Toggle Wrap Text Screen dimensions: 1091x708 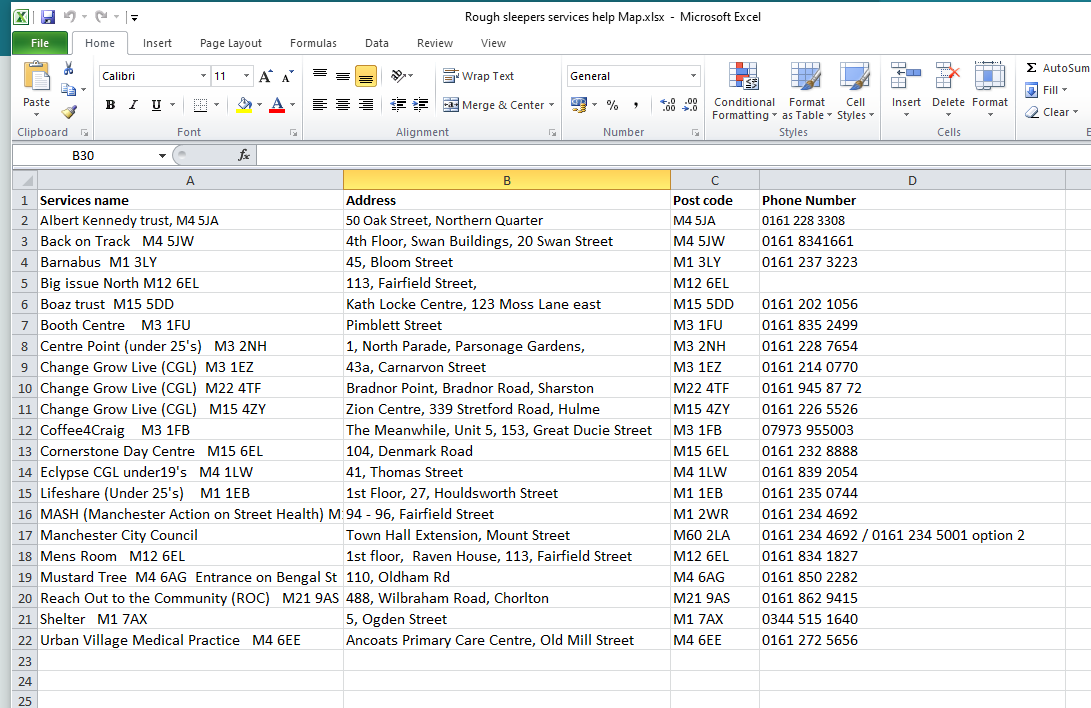(479, 76)
